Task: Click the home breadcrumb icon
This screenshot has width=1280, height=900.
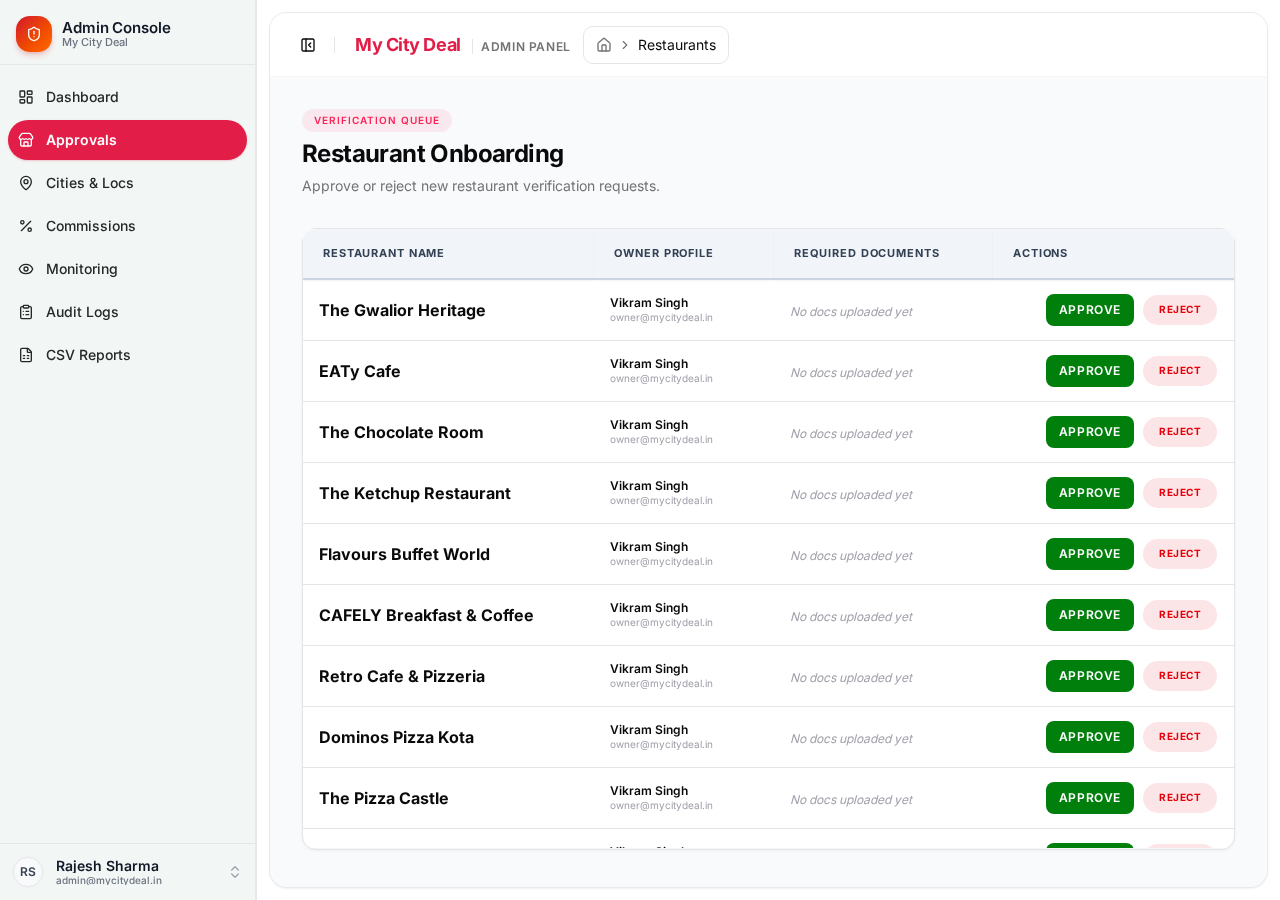Action: pyautogui.click(x=604, y=45)
